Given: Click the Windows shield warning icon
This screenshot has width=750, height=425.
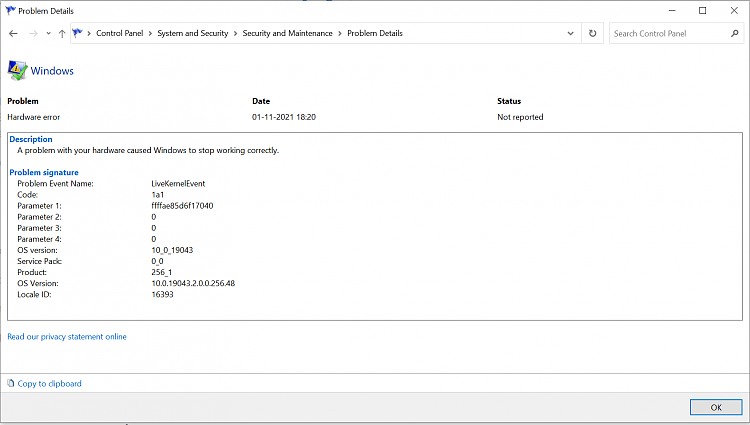Looking at the screenshot, I should (17, 71).
